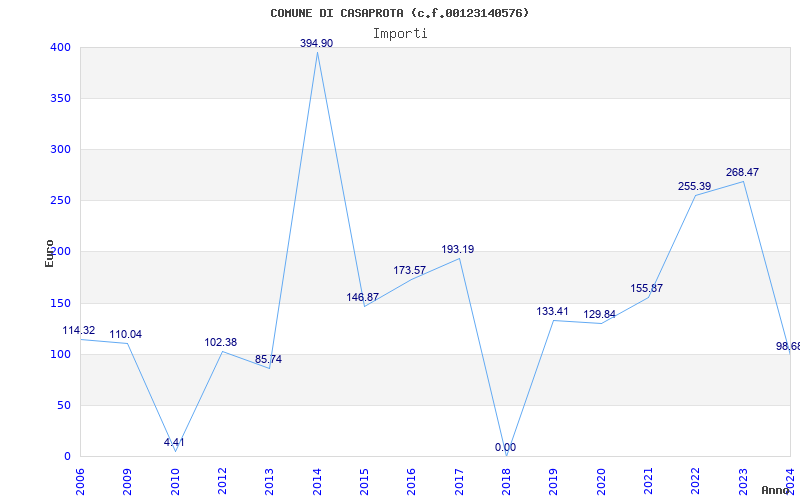Click the 146.87 data label
The width and height of the screenshot is (800, 500).
[x=362, y=297]
